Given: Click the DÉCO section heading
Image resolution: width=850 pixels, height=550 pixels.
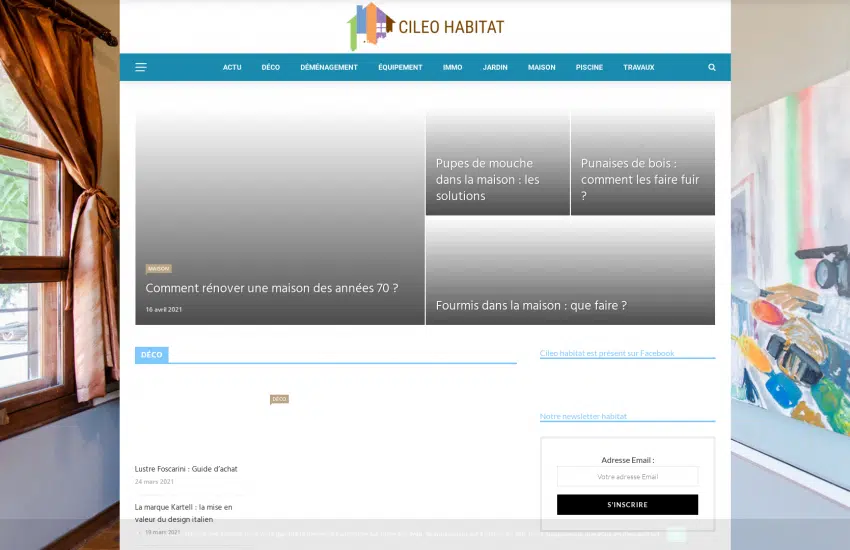Looking at the screenshot, I should click(152, 355).
